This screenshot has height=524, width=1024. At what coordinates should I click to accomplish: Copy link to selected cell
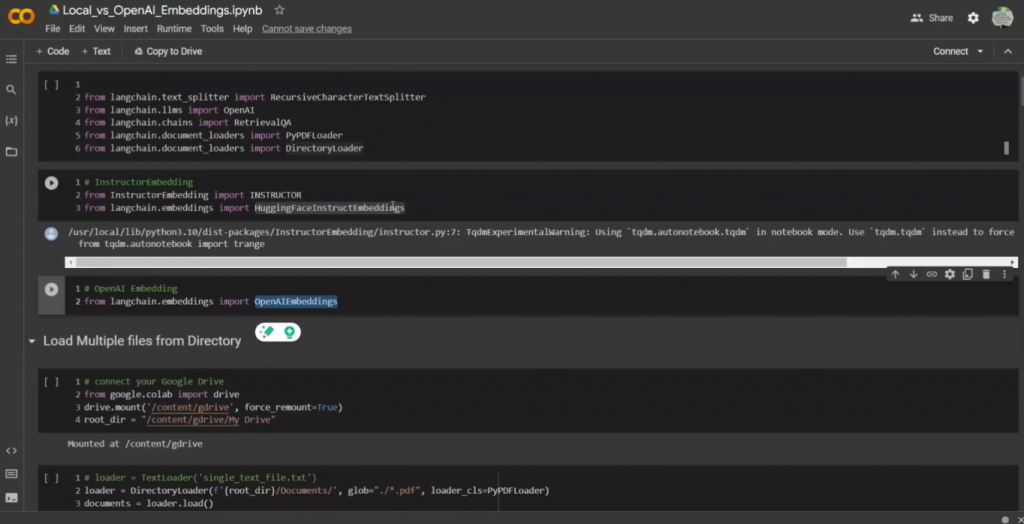tap(932, 274)
